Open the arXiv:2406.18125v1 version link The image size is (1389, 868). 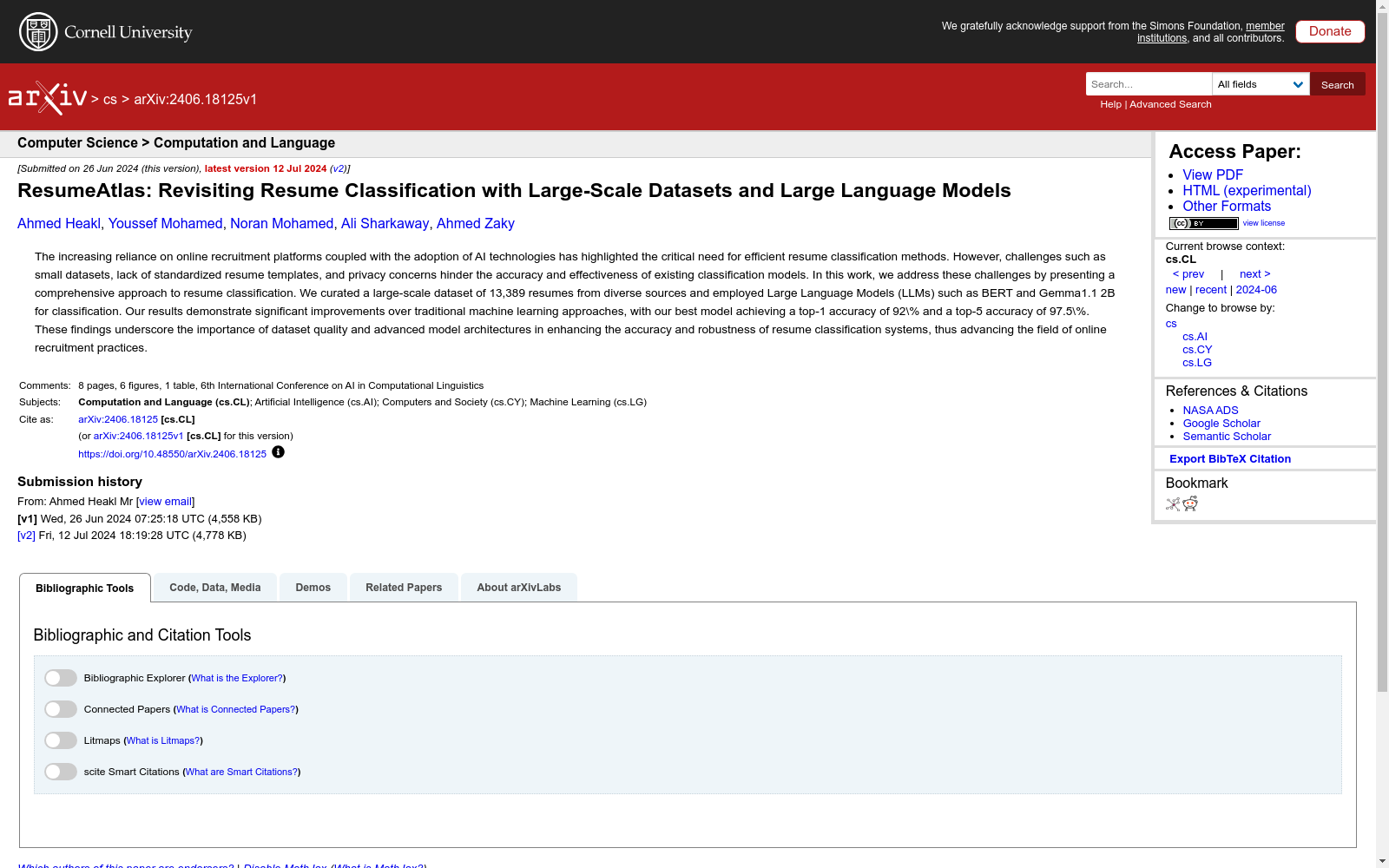139,437
